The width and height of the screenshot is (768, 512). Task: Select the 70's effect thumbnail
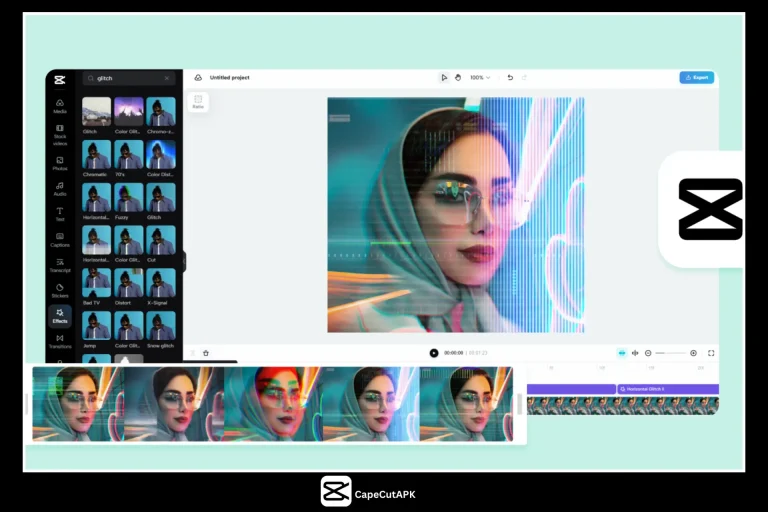pyautogui.click(x=129, y=155)
